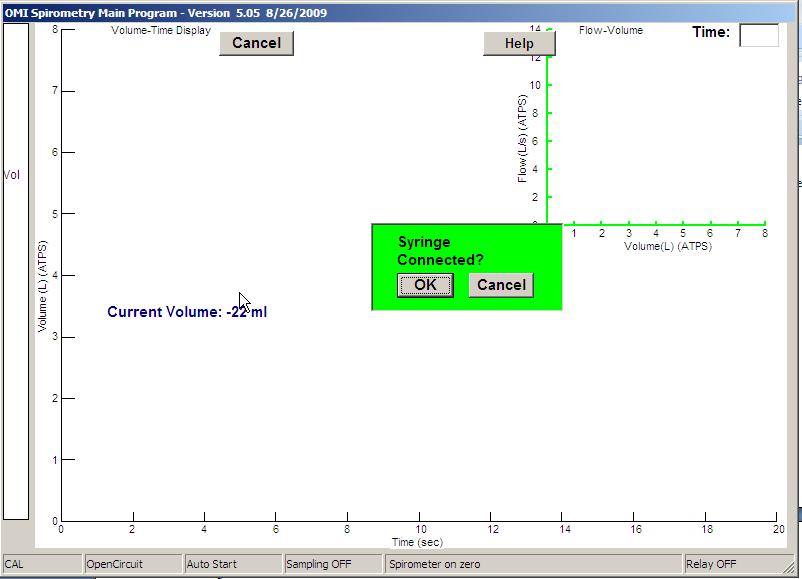Image resolution: width=802 pixels, height=579 pixels.
Task: Click the Flow(L/s) (ATPS) axis label
Action: [x=522, y=139]
